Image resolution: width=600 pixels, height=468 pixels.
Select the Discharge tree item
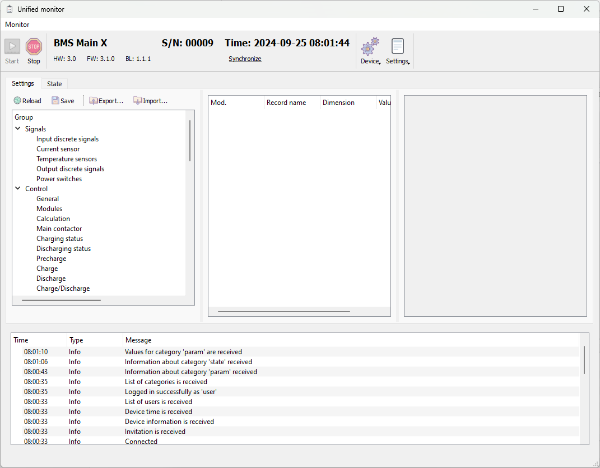51,278
